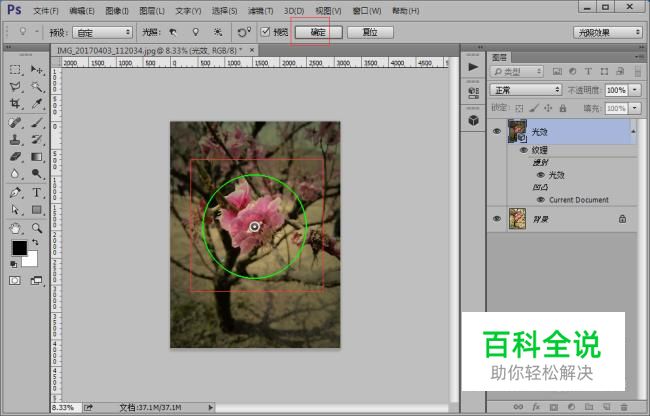
Task: Add a point light
Action: tap(195, 32)
